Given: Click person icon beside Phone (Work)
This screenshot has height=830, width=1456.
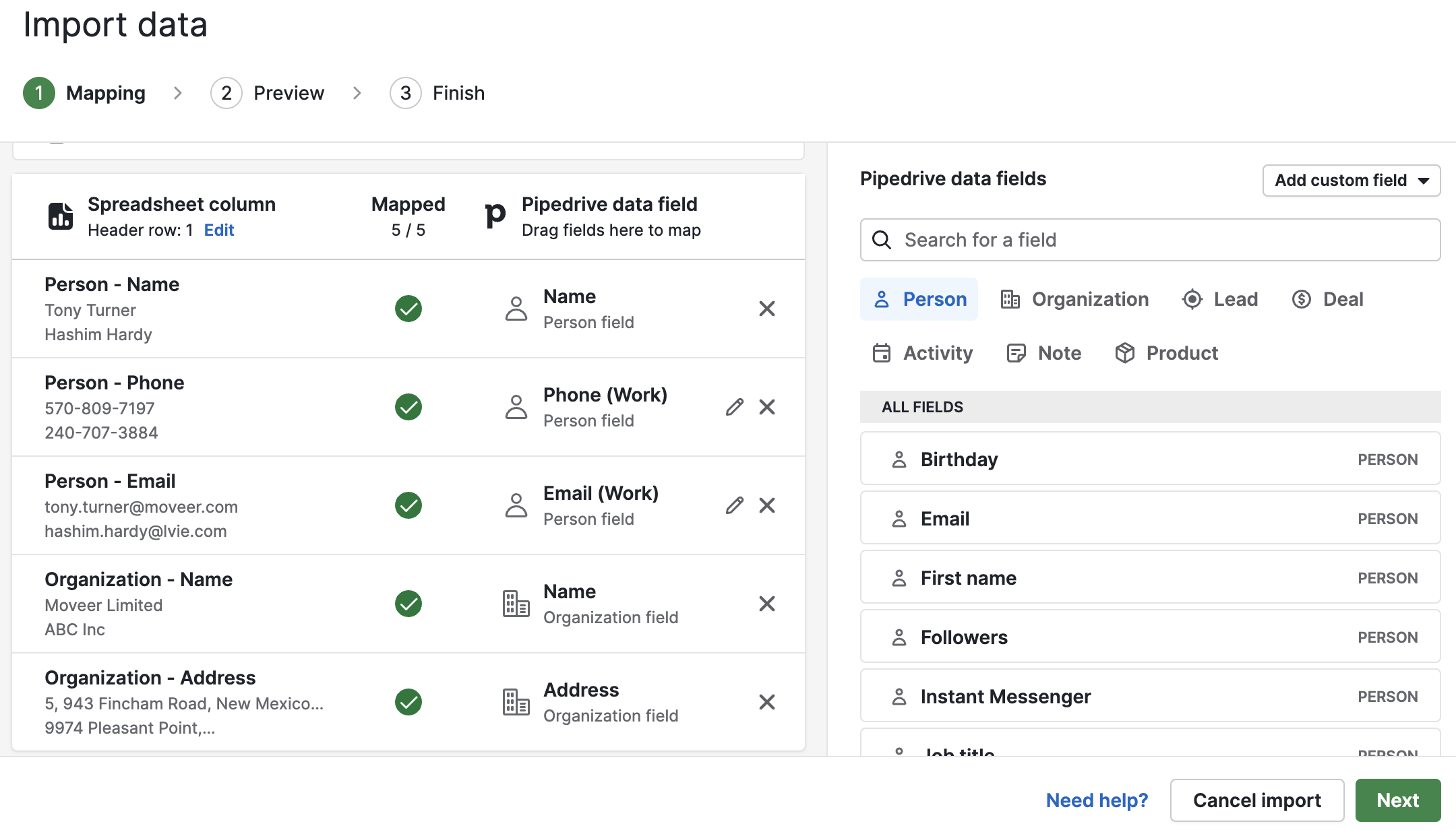Looking at the screenshot, I should (x=516, y=407).
